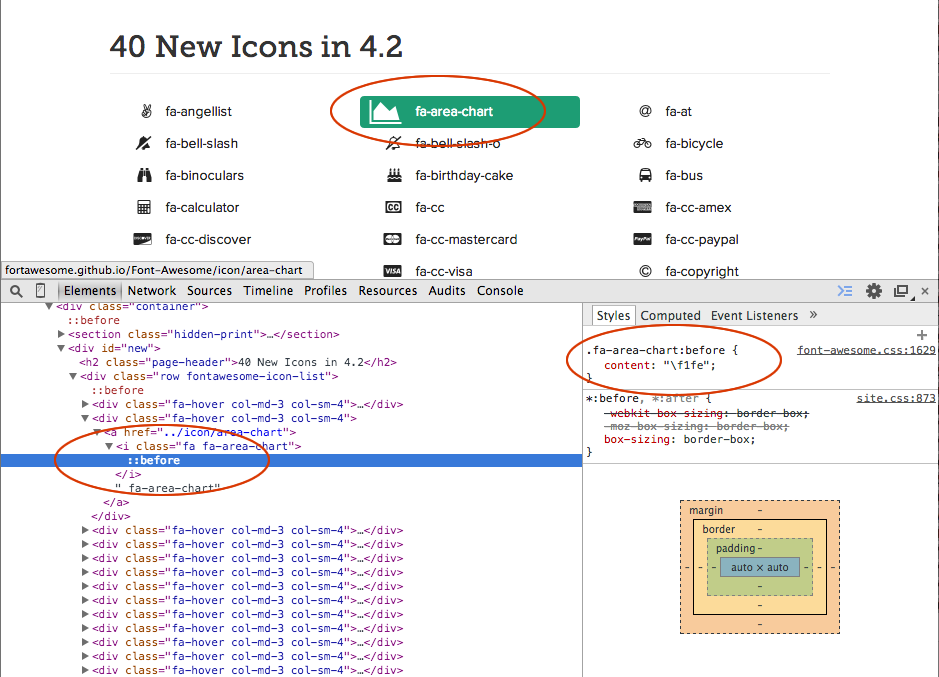Screen dimensions: 939x677
Task: Collapse the div id="new" node
Action: 62,348
